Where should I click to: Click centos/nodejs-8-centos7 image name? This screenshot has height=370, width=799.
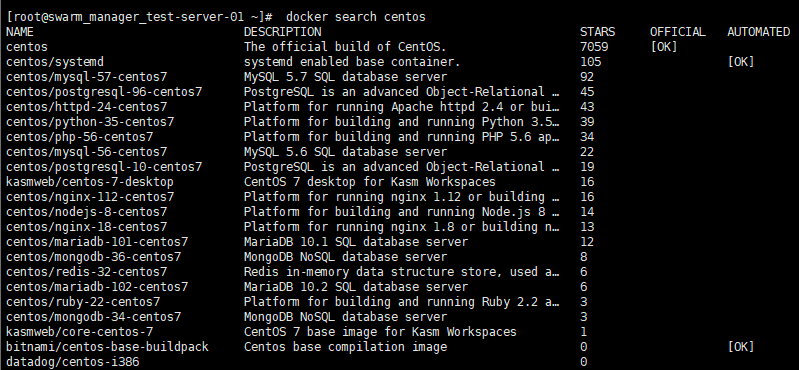(x=87, y=212)
